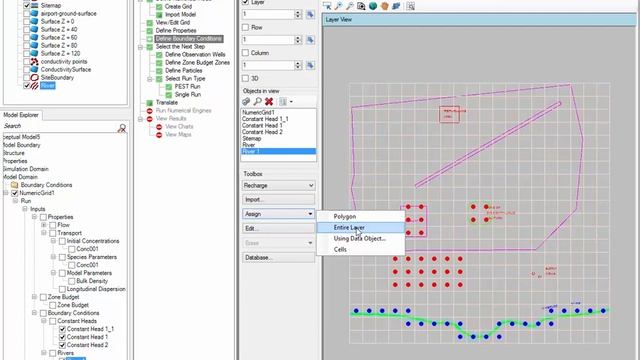Image resolution: width=640 pixels, height=360 pixels.
Task: Collapse the Zone Budget node
Action: coord(35,297)
